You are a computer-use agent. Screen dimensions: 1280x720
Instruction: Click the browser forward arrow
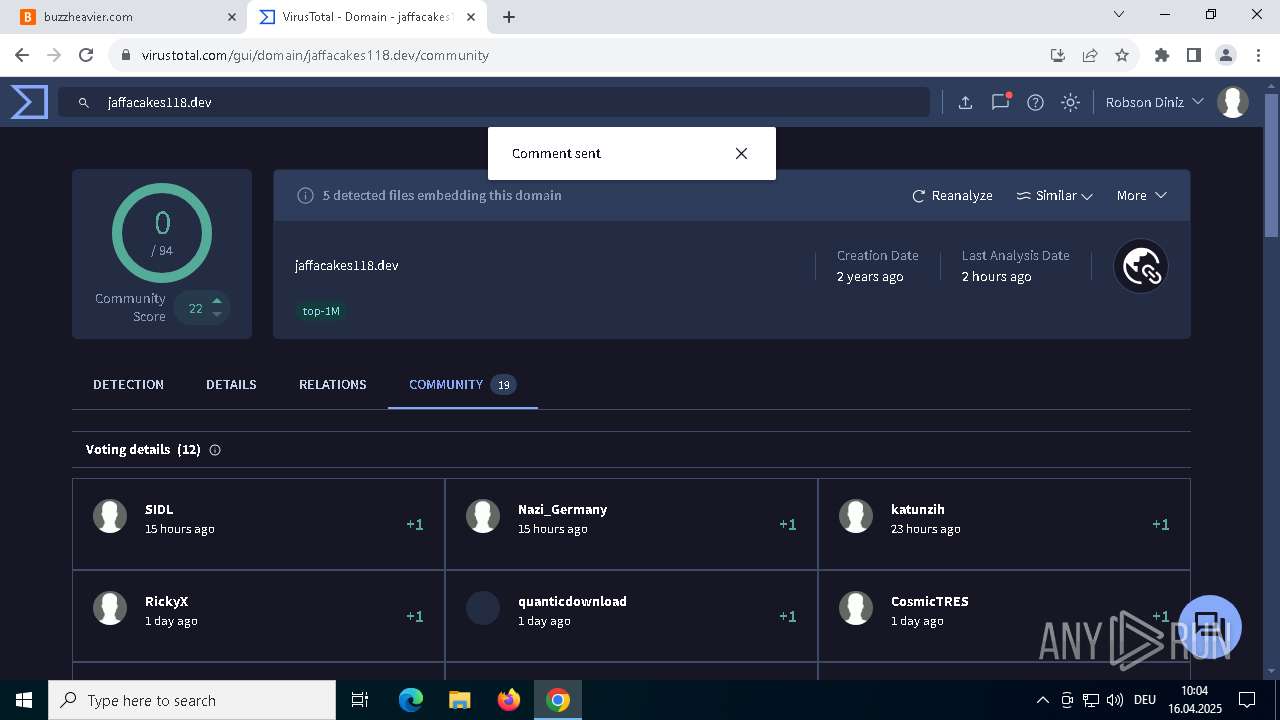[x=54, y=55]
